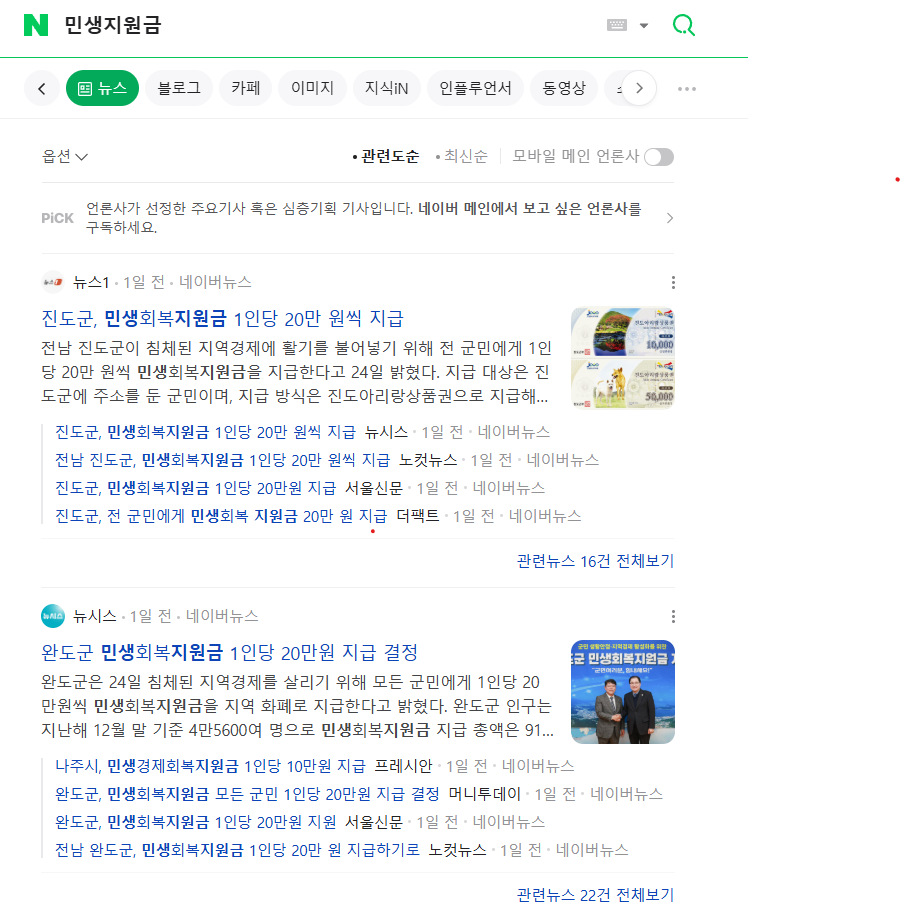This screenshot has height=916, width=901.
Task: Click the 완도군 민생회복지원금 photo thumbnail
Action: (622, 692)
